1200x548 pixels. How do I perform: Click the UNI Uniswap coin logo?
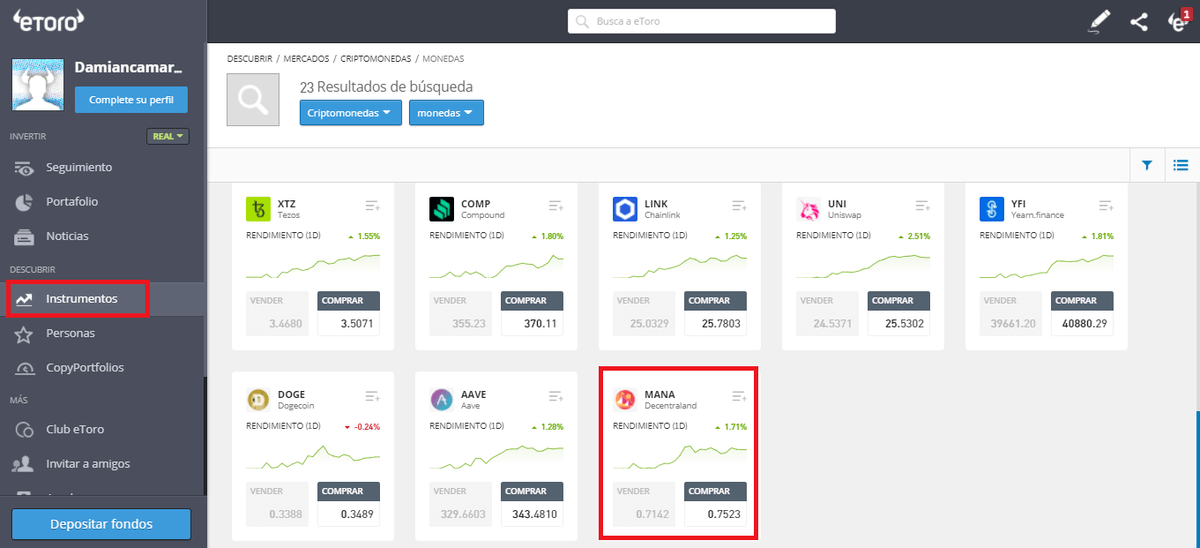click(809, 209)
